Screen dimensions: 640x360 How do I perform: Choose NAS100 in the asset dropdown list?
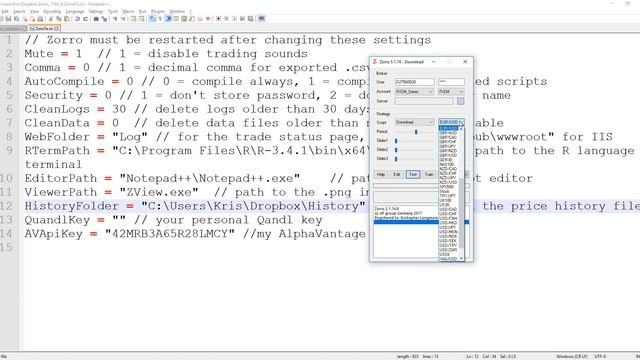(448, 164)
